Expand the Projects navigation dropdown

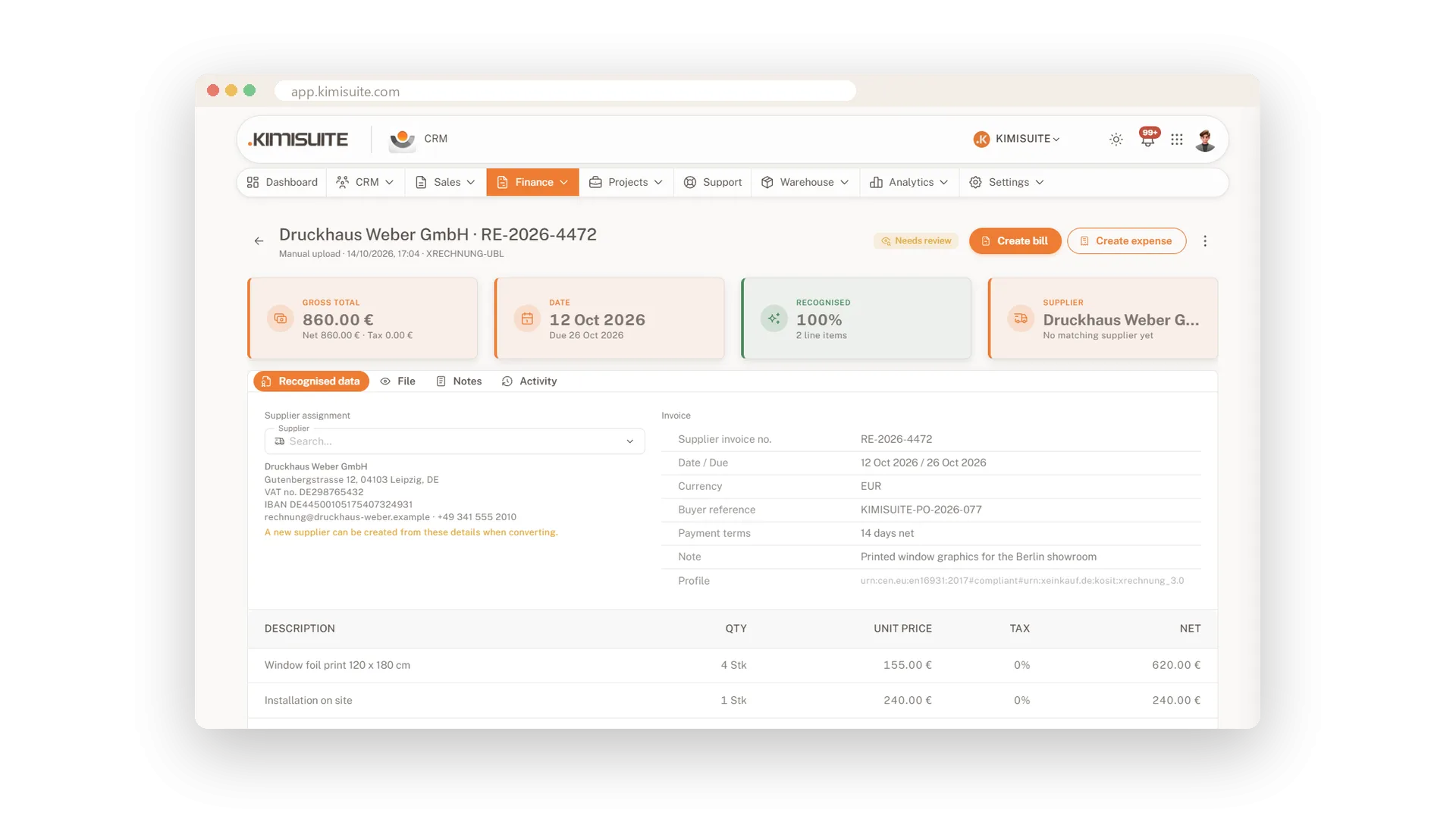[626, 182]
